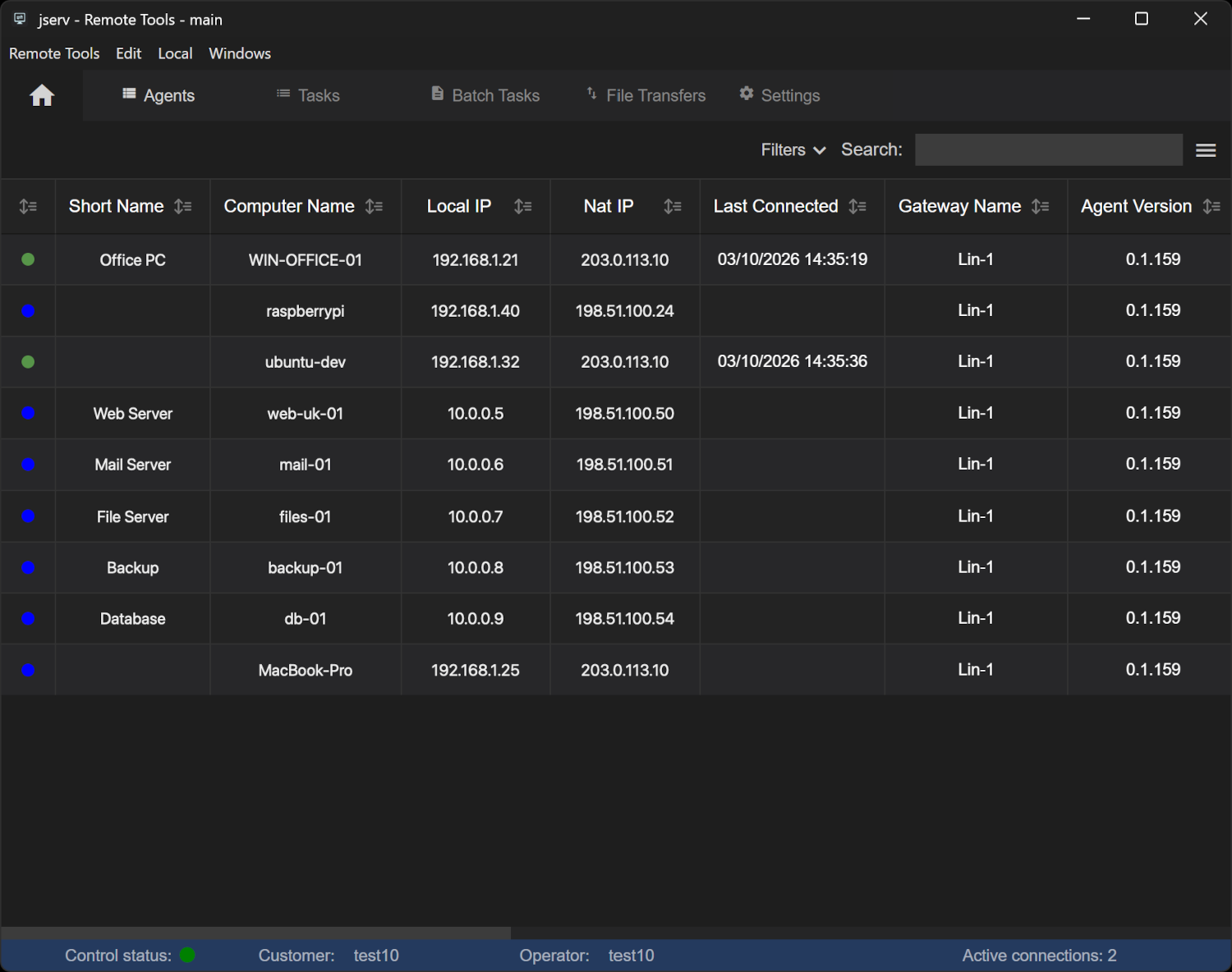This screenshot has height=972, width=1232.
Task: Click the Short Name cell 'Database'
Action: point(133,619)
